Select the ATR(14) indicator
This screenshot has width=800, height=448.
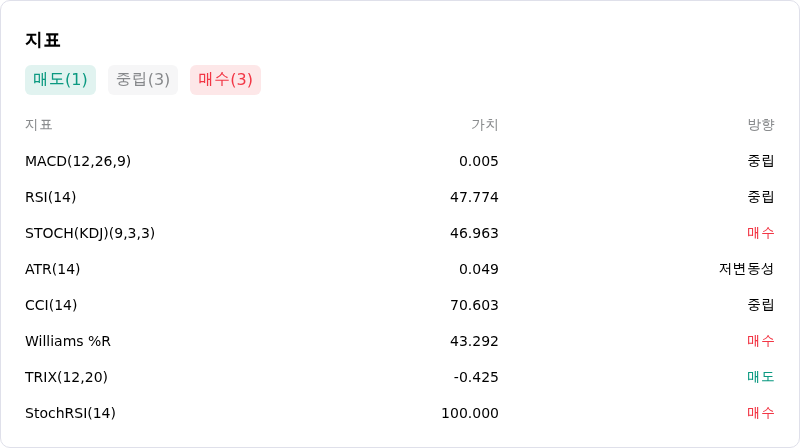point(53,269)
